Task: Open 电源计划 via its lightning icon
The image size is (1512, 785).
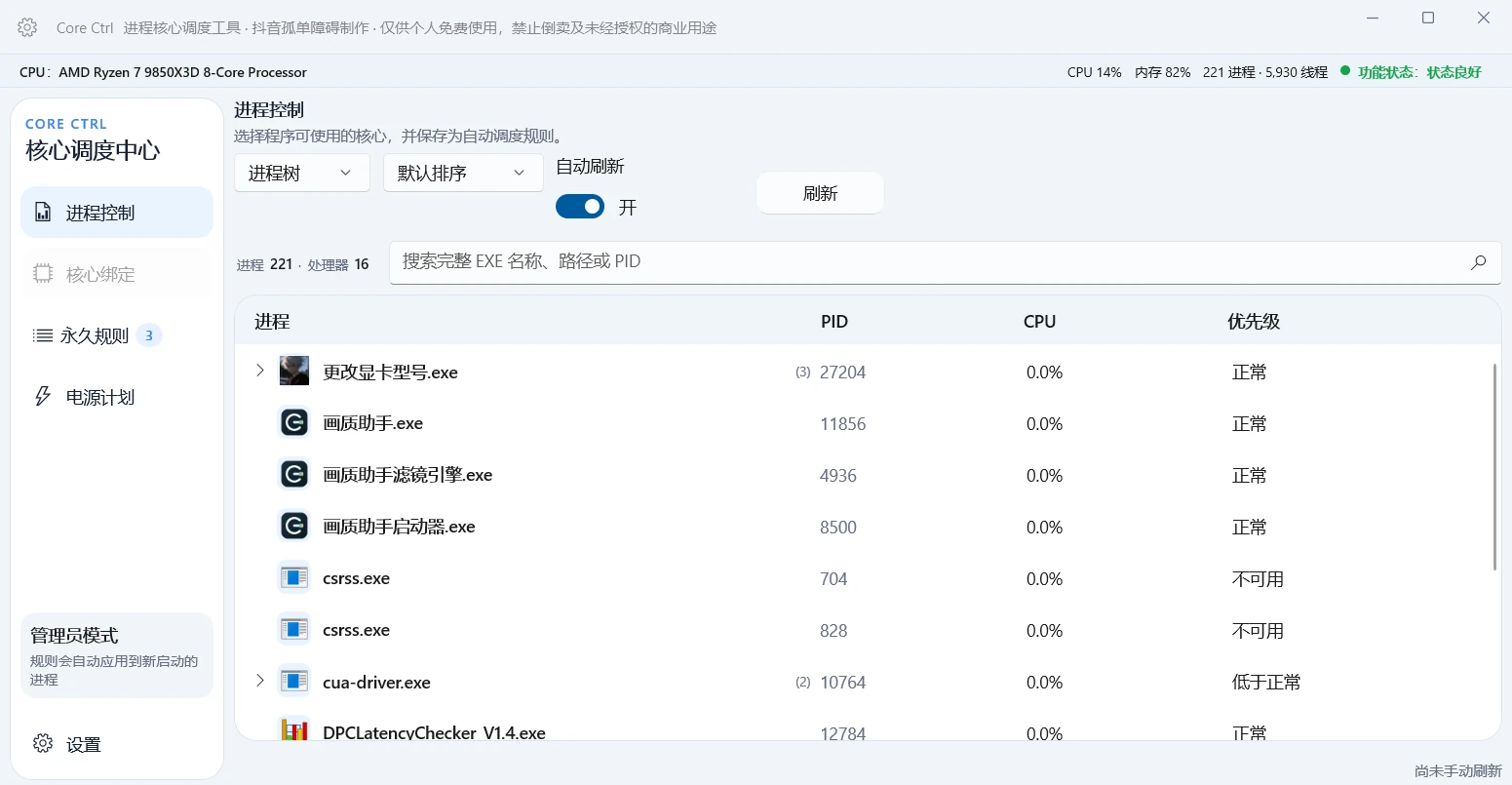Action: [43, 397]
